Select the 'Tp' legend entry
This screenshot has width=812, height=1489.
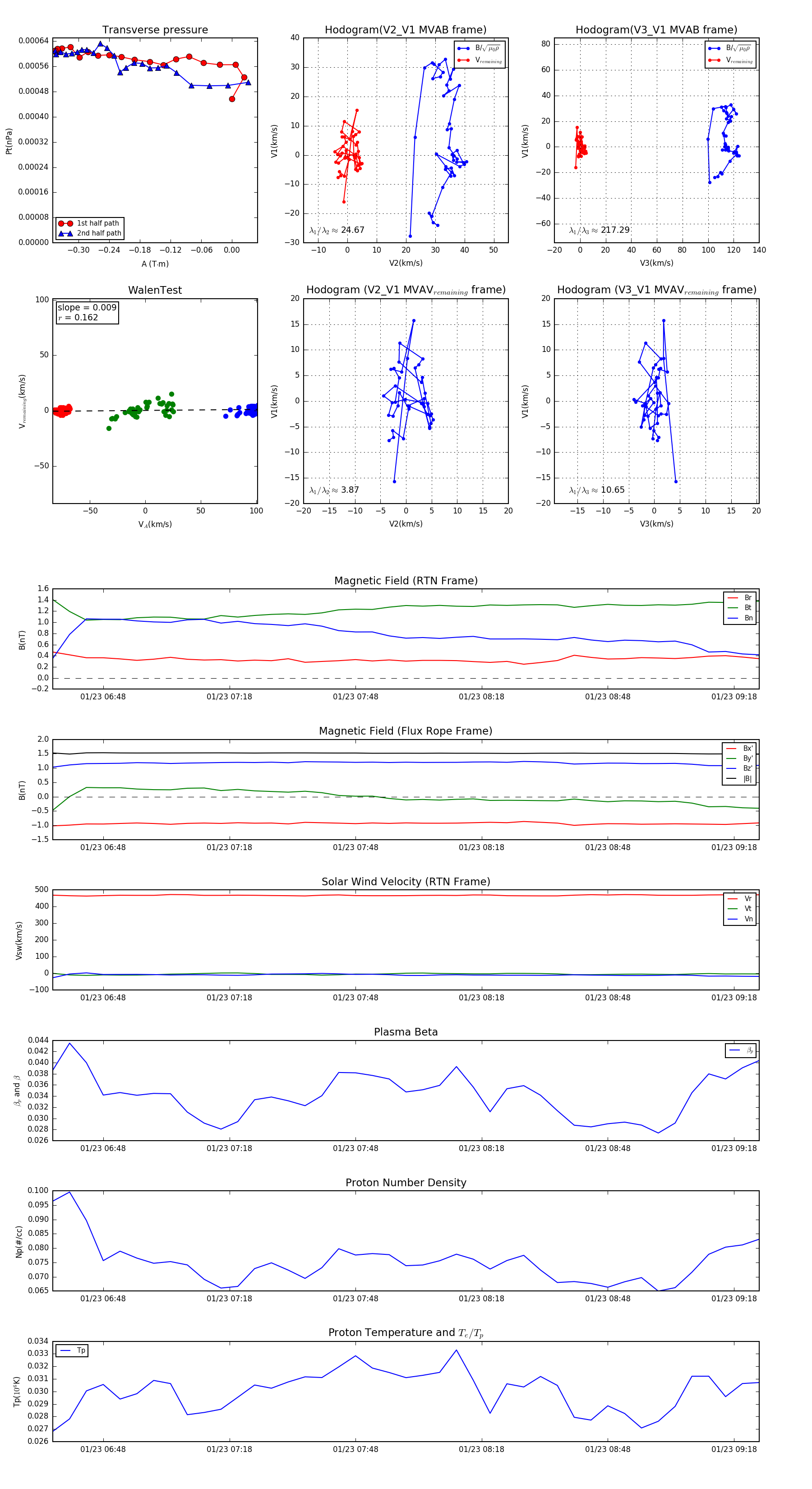point(72,1350)
